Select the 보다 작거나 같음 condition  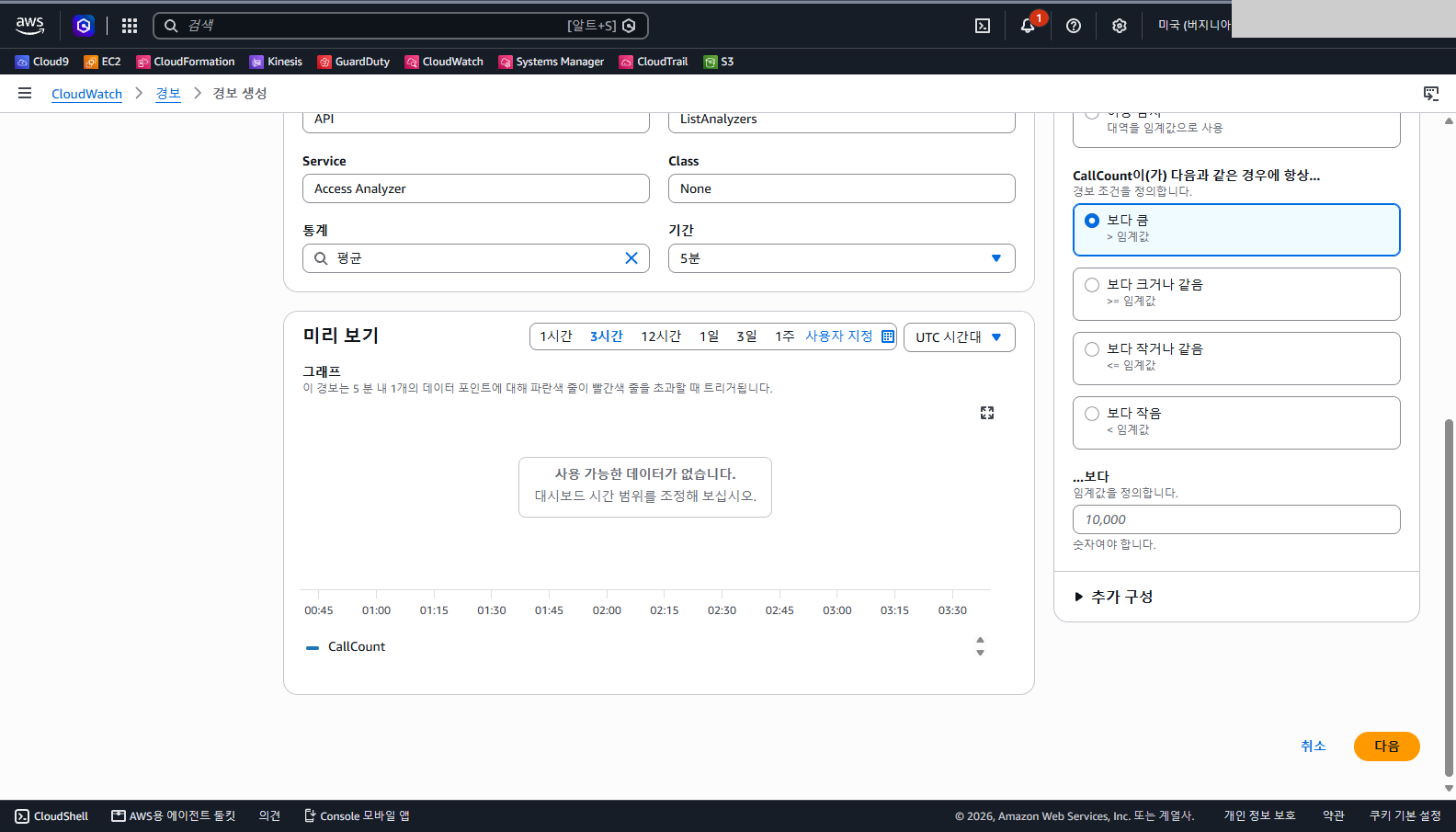[1236, 359]
